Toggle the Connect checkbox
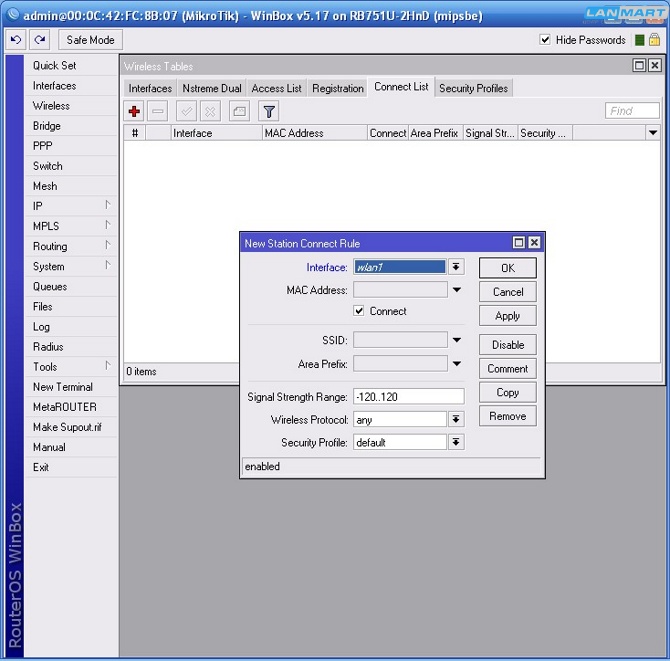This screenshot has height=661, width=670. tap(359, 311)
